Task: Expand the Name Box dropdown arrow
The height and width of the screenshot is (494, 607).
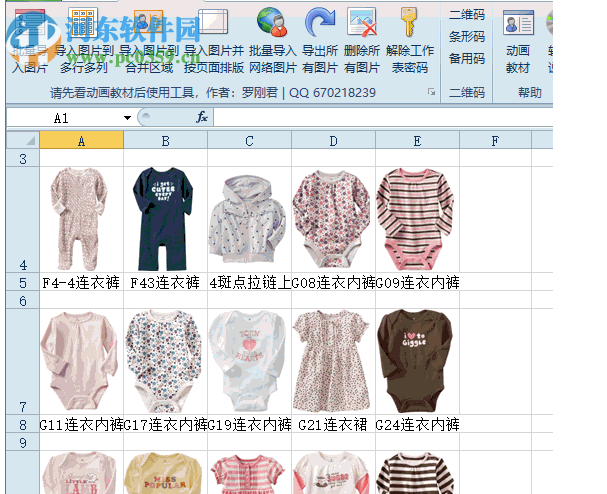Action: tap(127, 118)
